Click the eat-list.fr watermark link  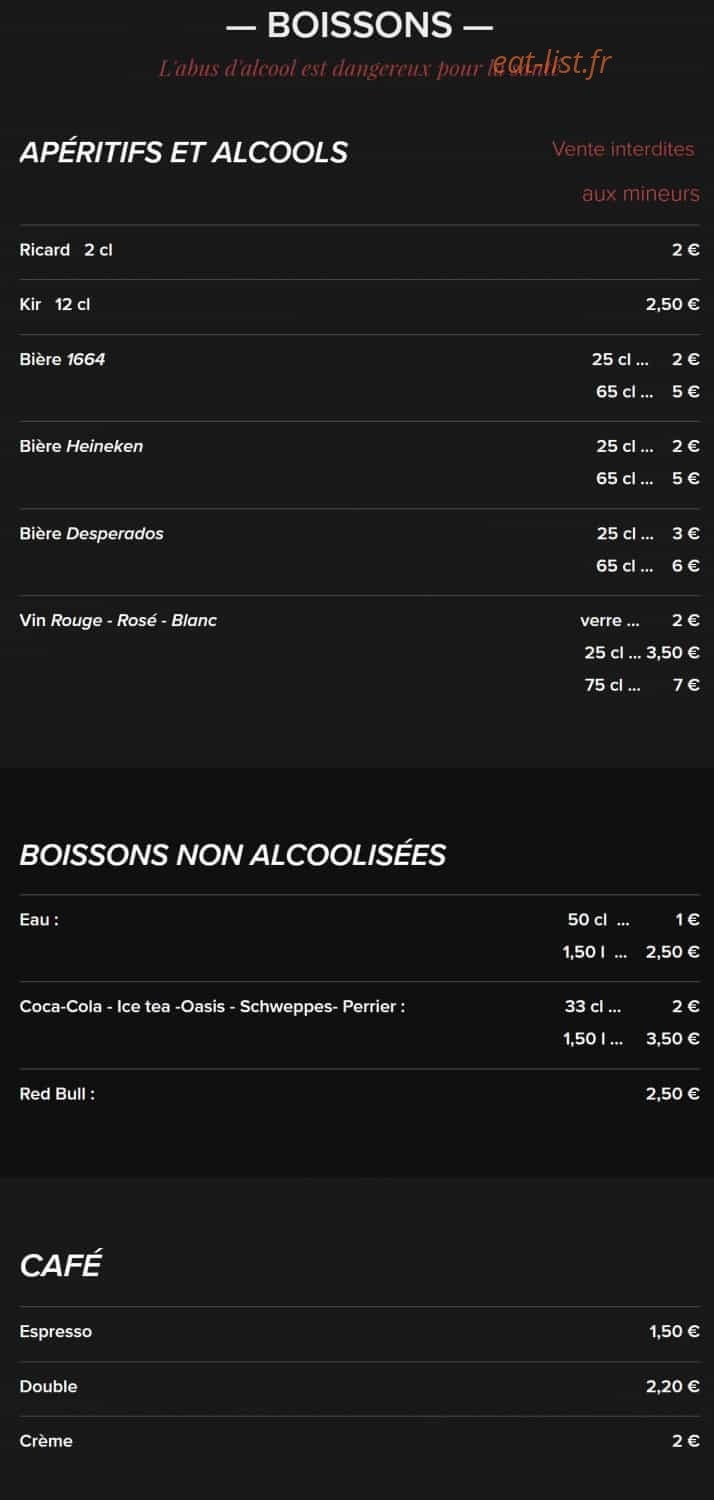[551, 64]
